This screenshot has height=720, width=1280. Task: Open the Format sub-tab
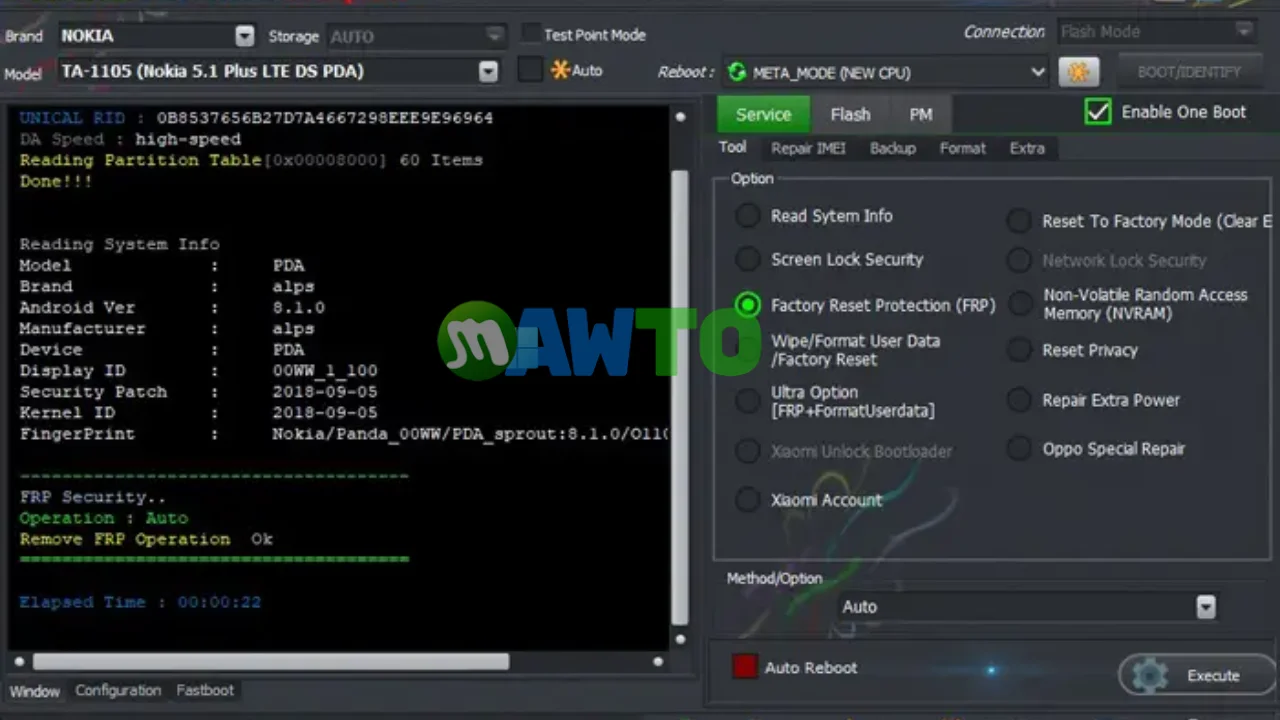point(963,148)
